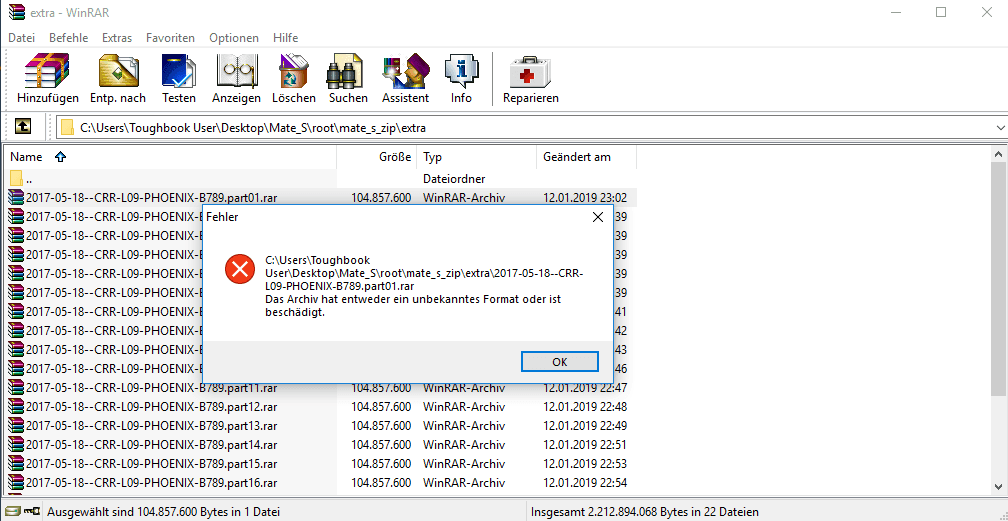Click the part16.rar archive file icon
This screenshot has width=1008, height=521.
[16, 482]
